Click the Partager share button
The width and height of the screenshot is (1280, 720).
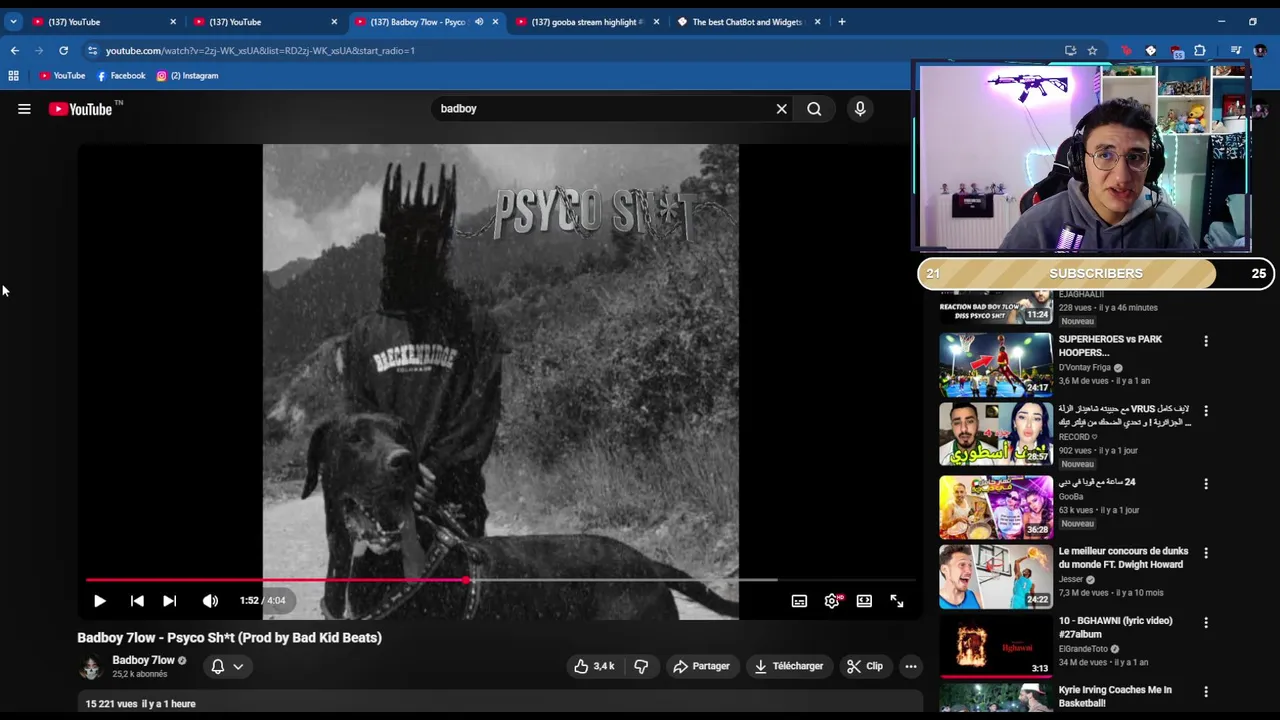pos(701,666)
